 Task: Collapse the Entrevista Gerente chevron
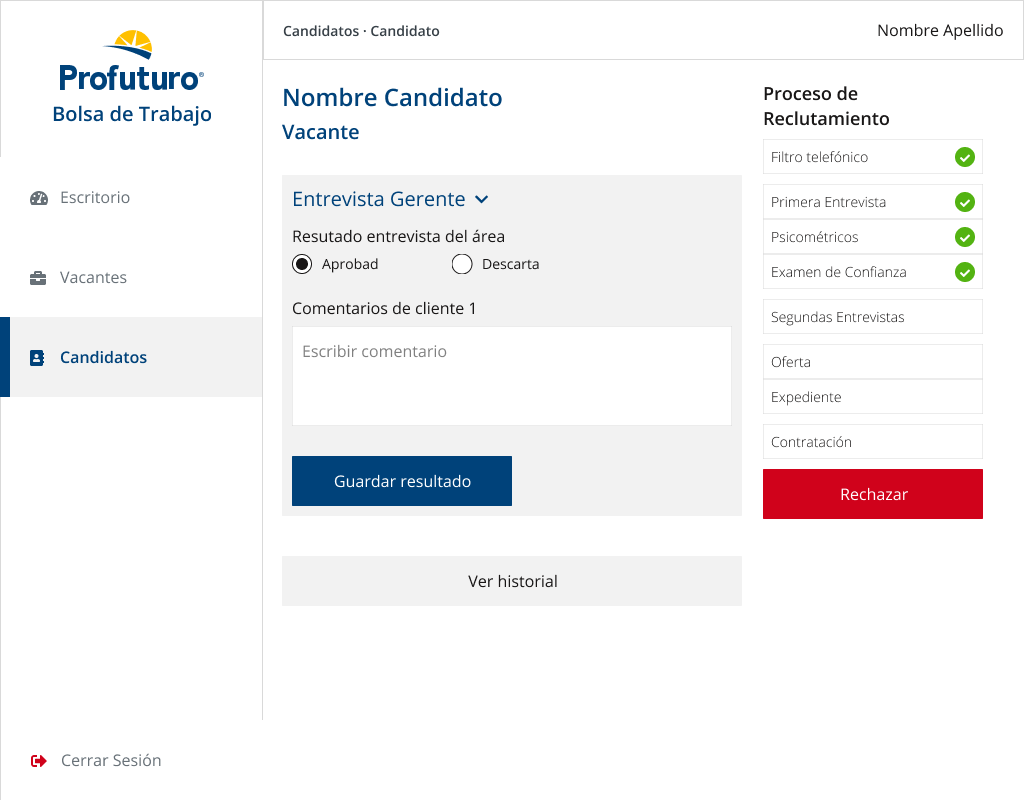pos(482,200)
